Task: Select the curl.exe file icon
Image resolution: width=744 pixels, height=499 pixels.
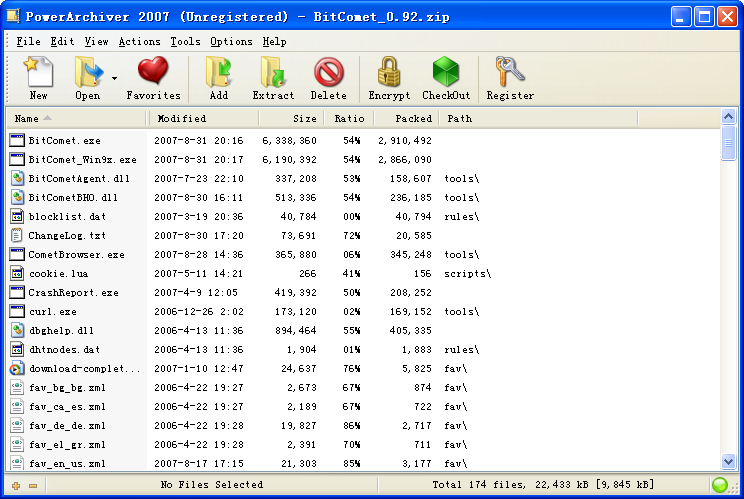Action: point(17,311)
